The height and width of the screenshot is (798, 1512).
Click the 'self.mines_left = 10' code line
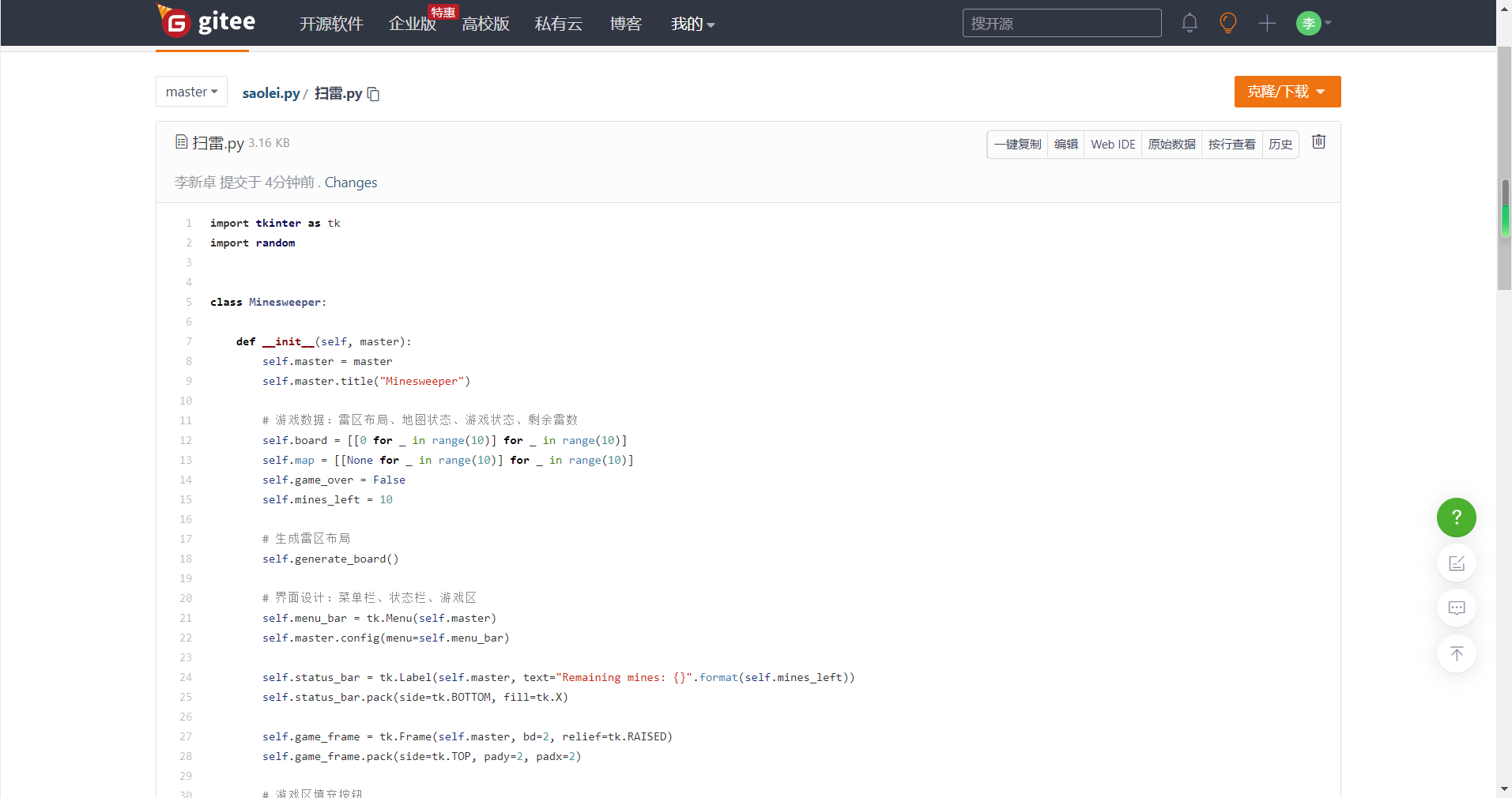pyautogui.click(x=327, y=499)
